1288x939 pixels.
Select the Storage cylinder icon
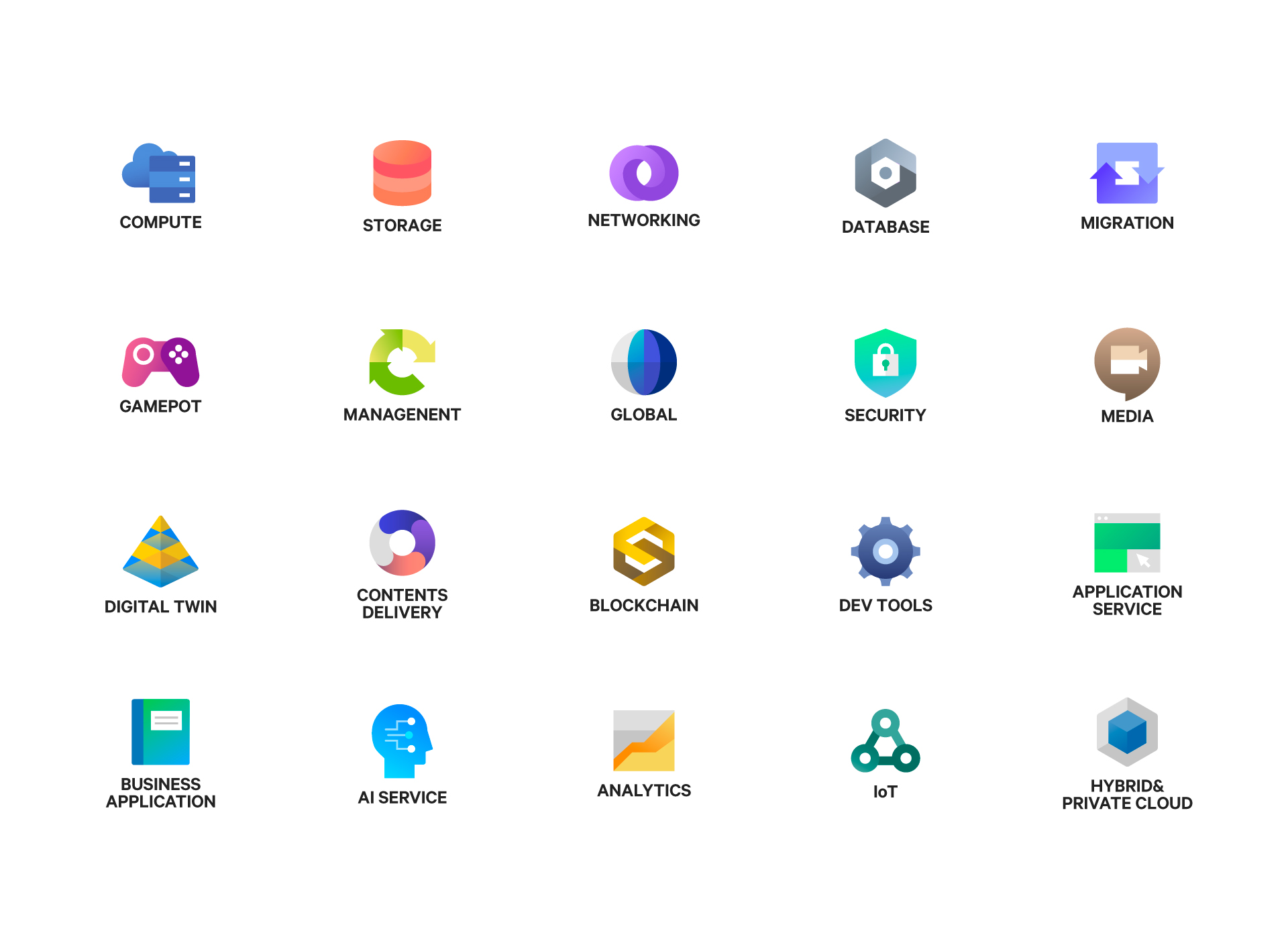tap(402, 173)
